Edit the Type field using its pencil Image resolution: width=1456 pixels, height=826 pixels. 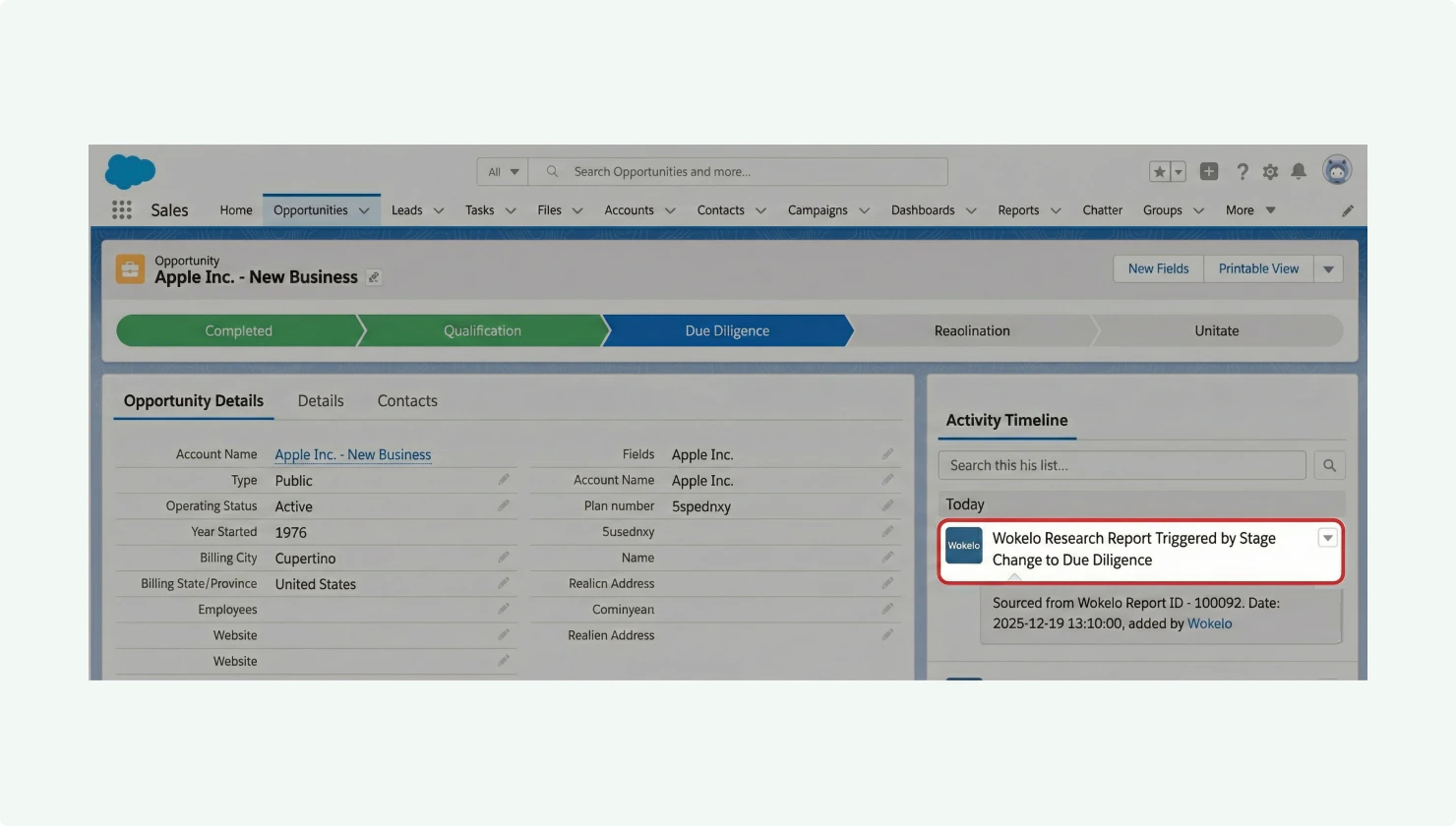[x=503, y=480]
